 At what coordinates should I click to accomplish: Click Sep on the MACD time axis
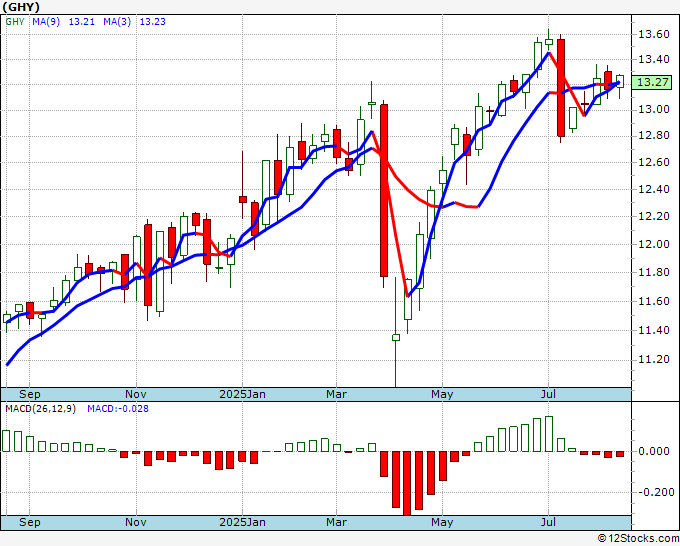pyautogui.click(x=29, y=522)
